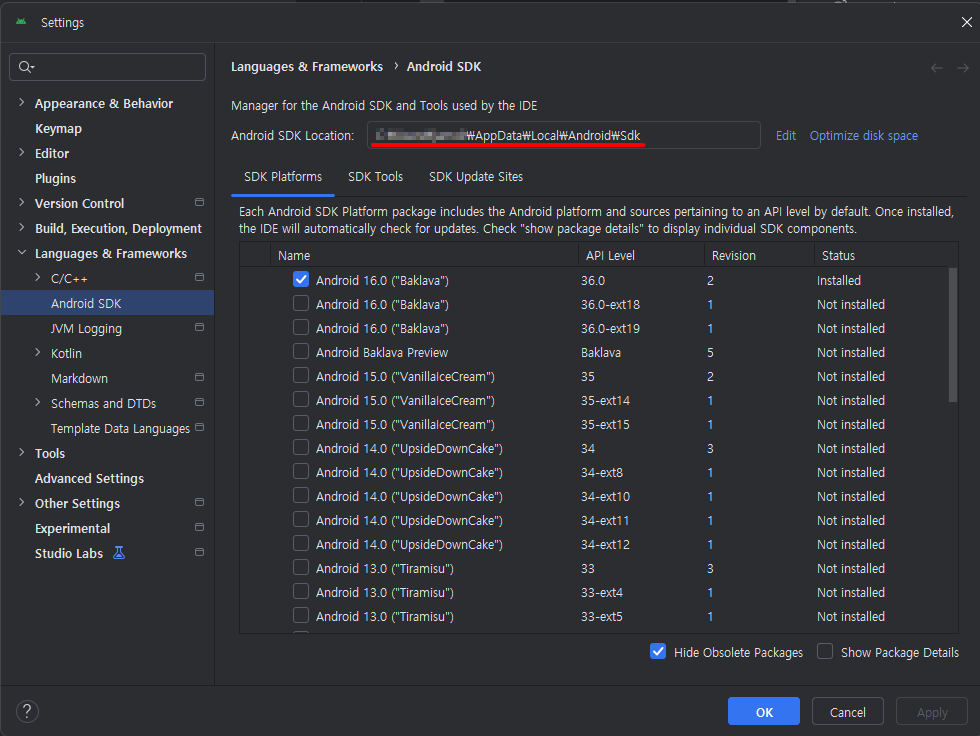This screenshot has height=736, width=980.
Task: Click the Android SDK Location field
Action: pyautogui.click(x=564, y=135)
